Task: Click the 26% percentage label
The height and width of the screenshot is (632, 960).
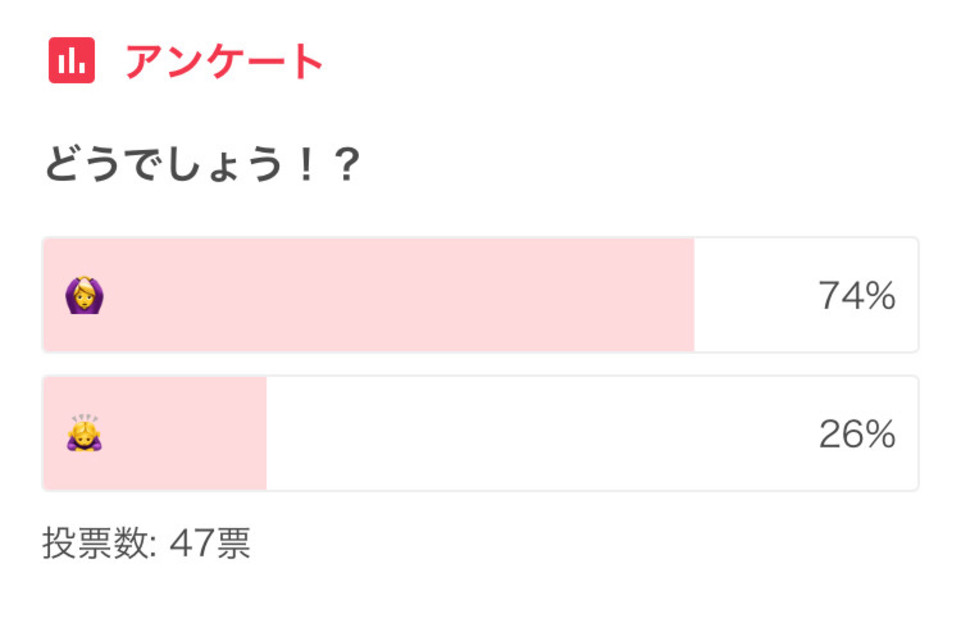Action: click(857, 434)
